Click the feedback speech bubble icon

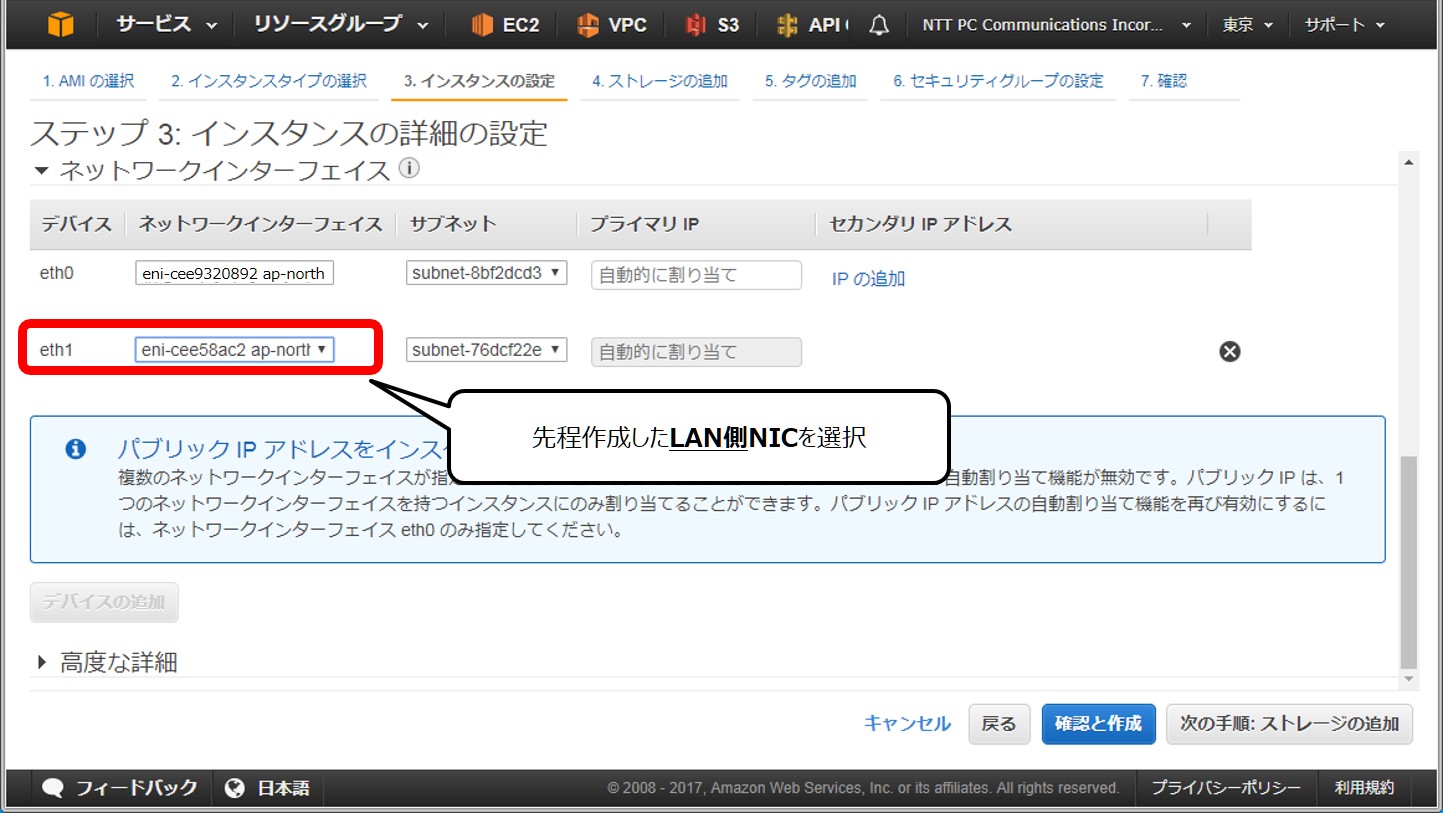coord(54,788)
